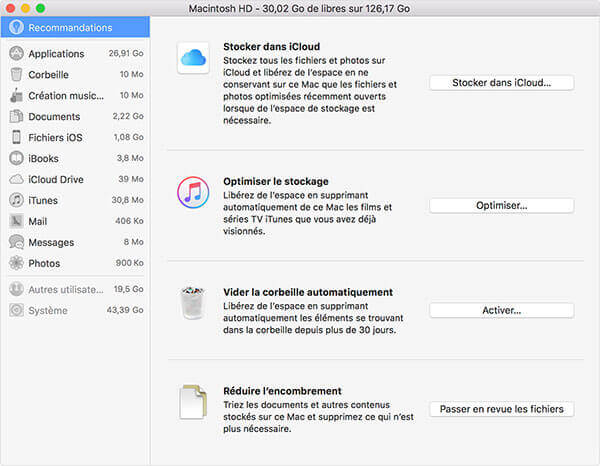Click the Fichiers iOS phone icon
The height and width of the screenshot is (466, 600).
[16, 137]
